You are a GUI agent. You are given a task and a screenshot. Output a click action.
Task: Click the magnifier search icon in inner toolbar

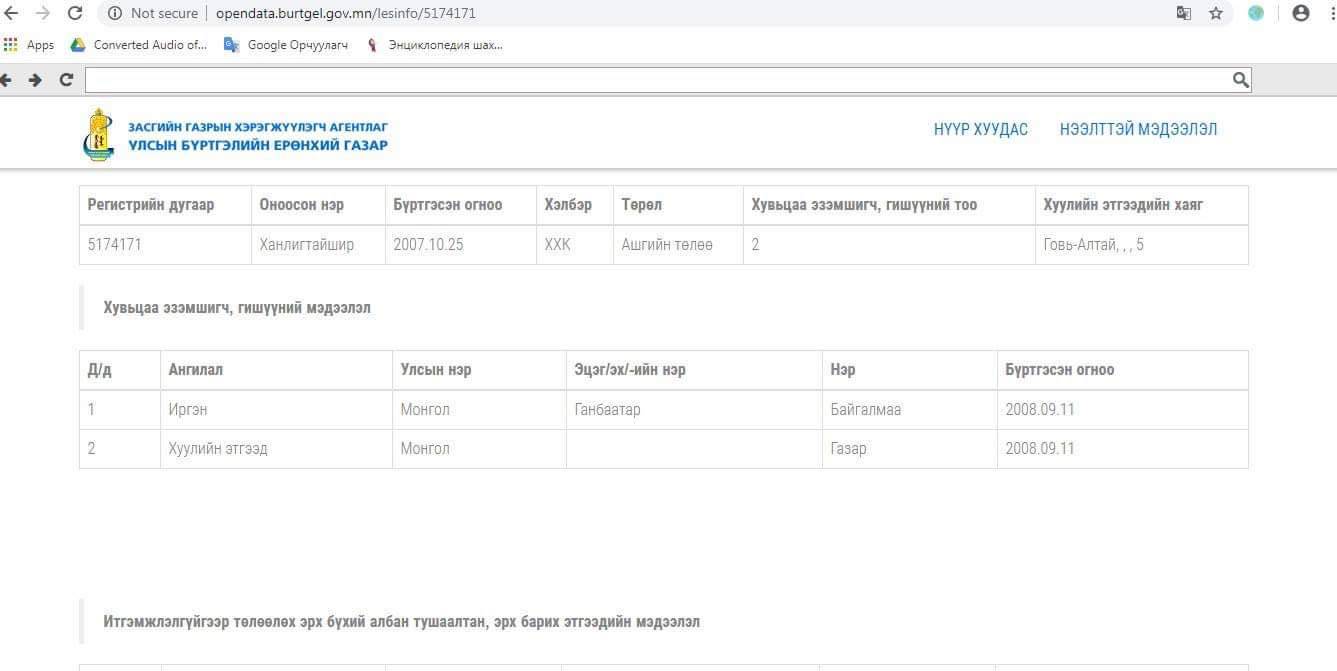[1240, 80]
